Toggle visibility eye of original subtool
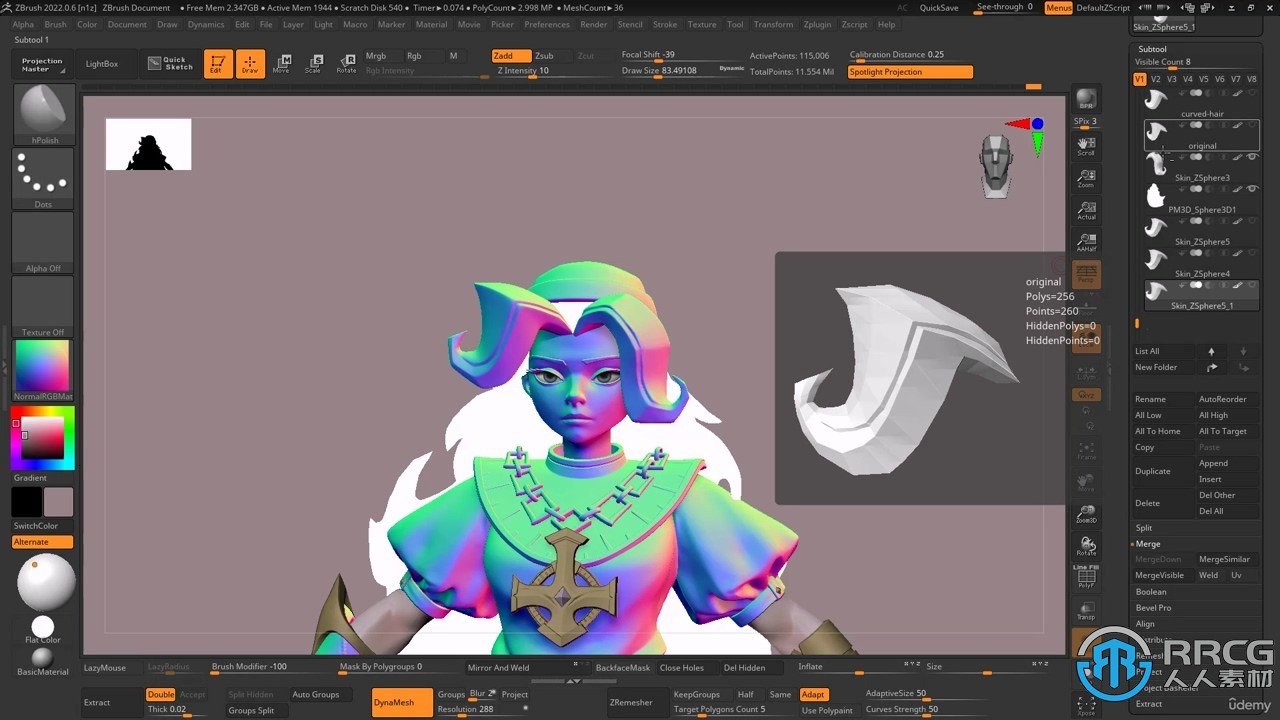This screenshot has width=1280, height=720. (x=1252, y=125)
